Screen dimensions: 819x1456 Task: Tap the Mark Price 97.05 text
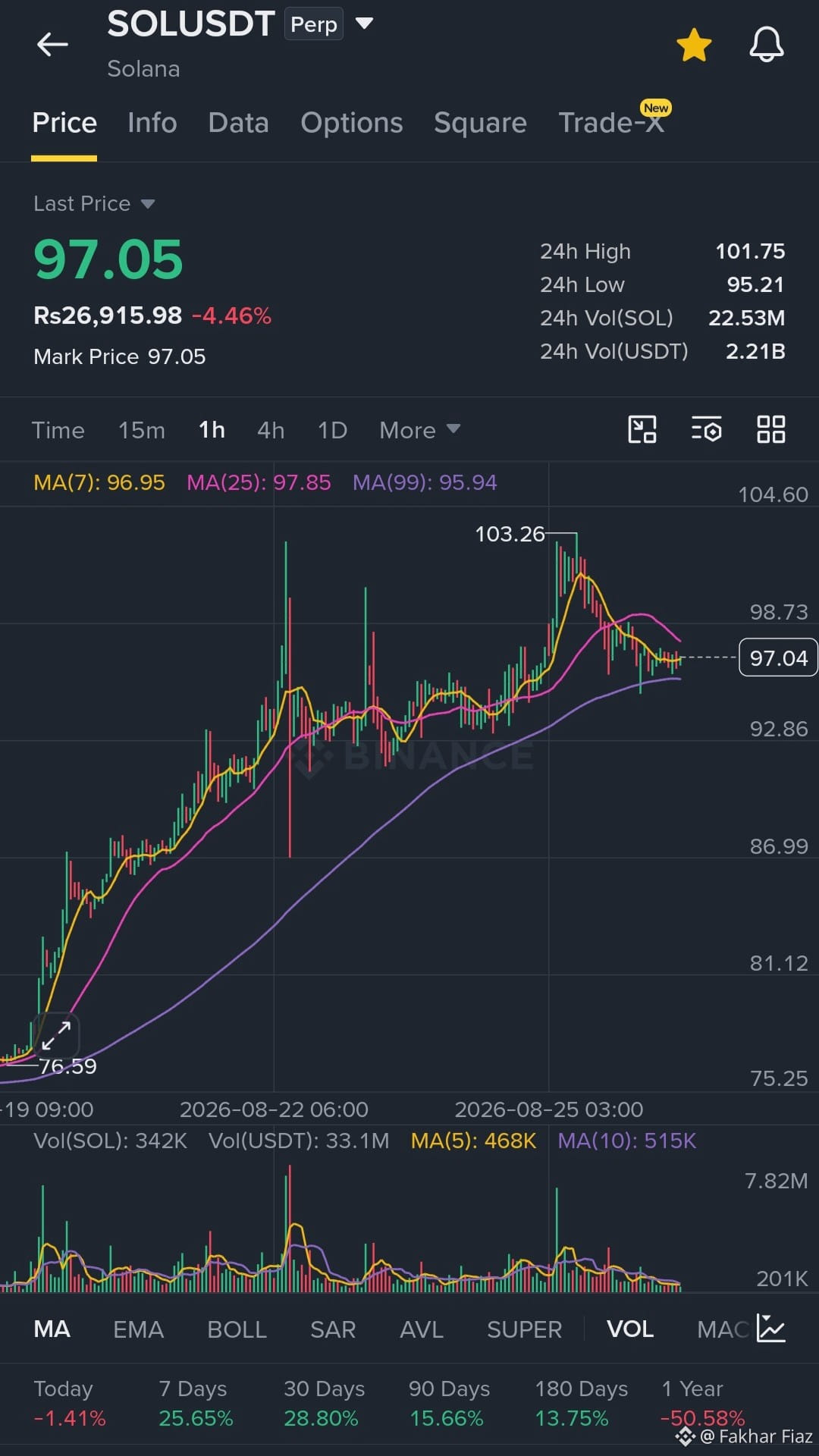[x=120, y=356]
